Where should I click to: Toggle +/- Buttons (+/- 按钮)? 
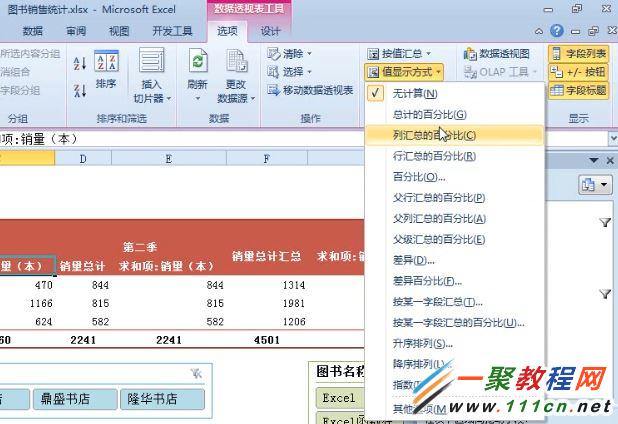(578, 72)
